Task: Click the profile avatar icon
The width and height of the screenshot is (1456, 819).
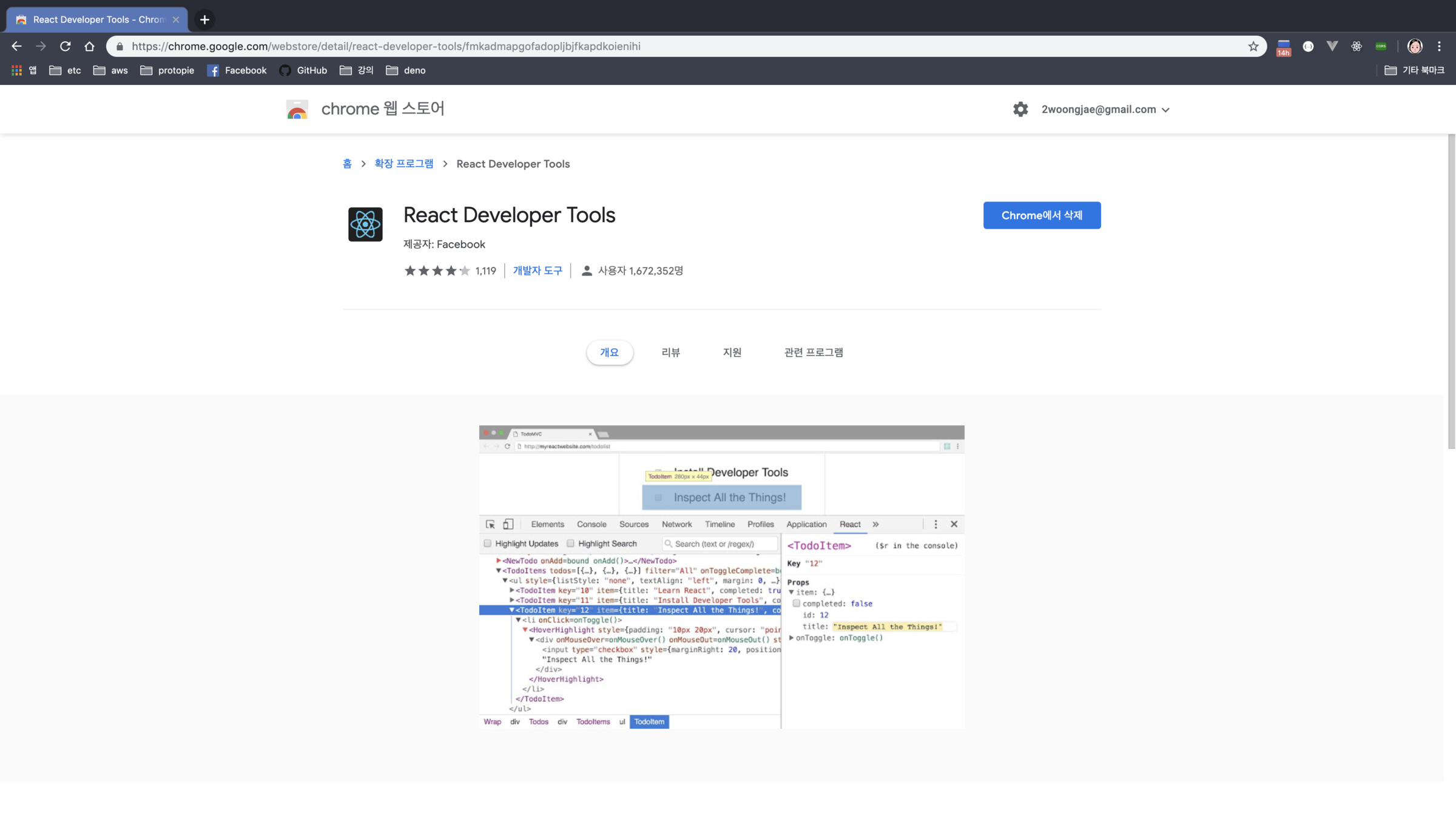Action: [1414, 46]
